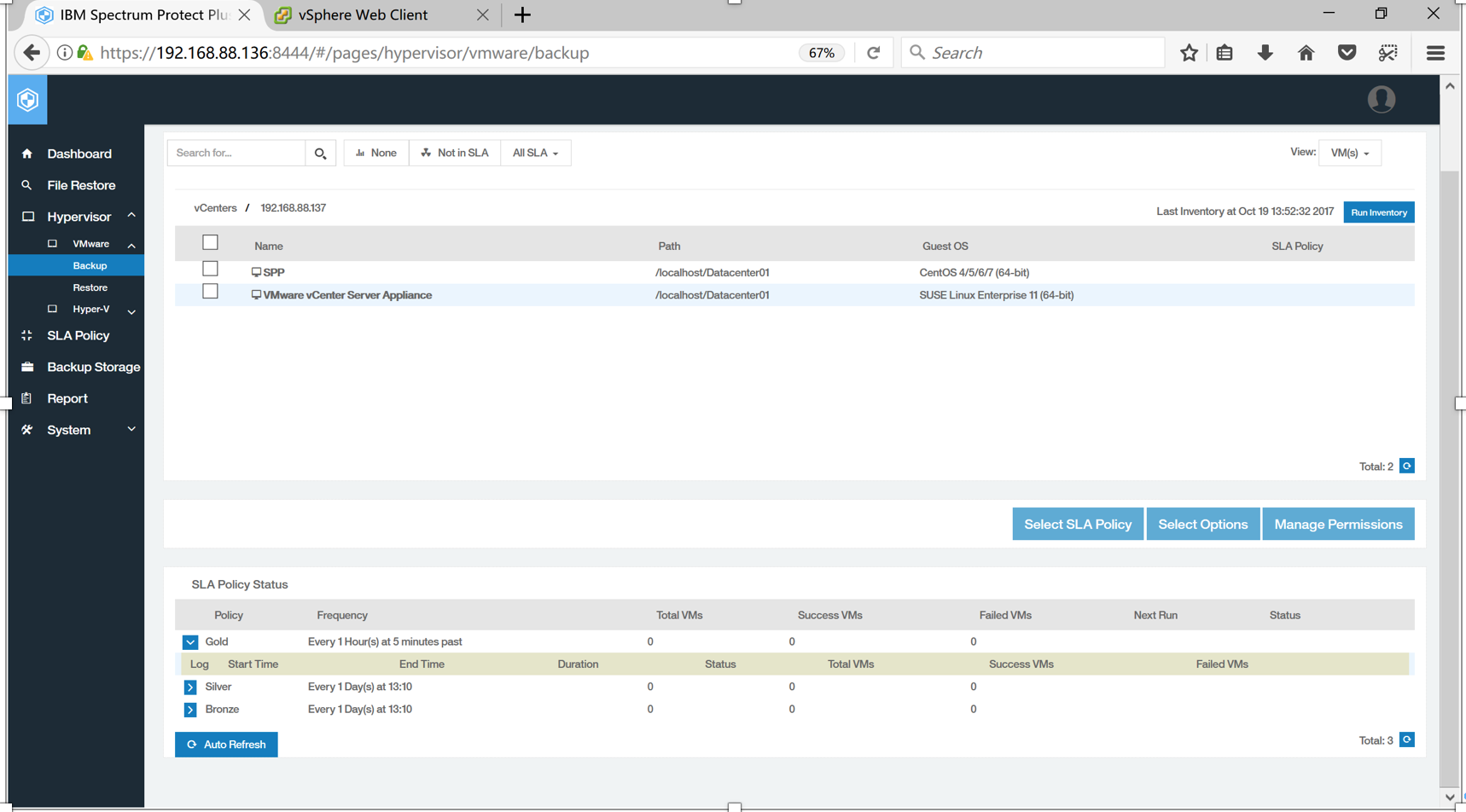
Task: Click the 67% zoom level indicator
Action: [x=821, y=53]
